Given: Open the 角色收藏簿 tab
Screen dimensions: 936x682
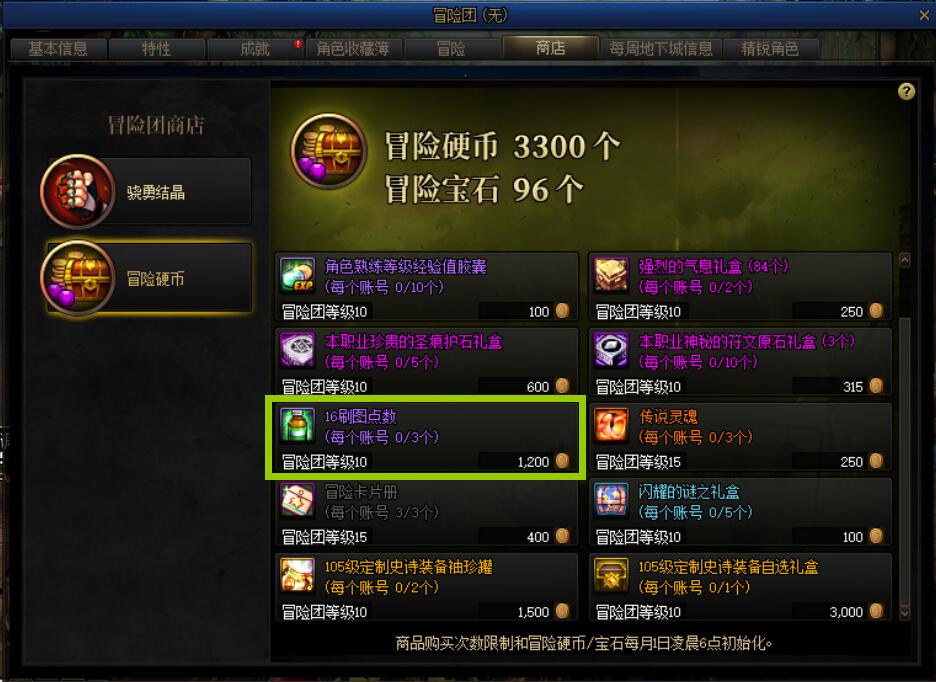Looking at the screenshot, I should tap(353, 48).
